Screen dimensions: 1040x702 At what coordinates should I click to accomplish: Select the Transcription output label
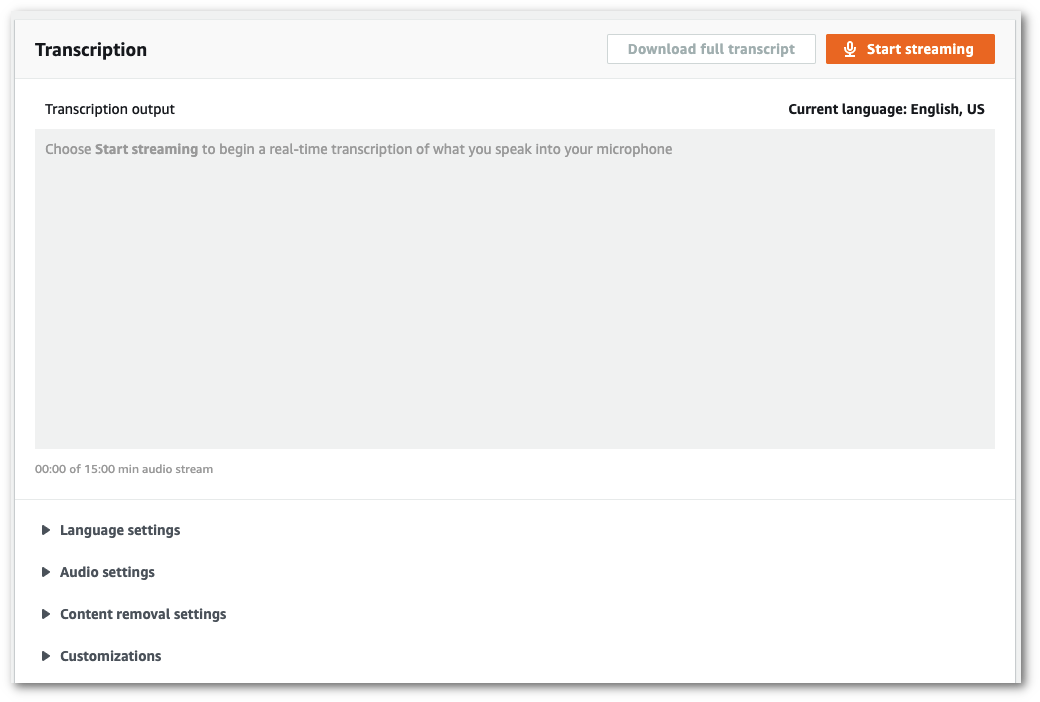pyautogui.click(x=110, y=109)
